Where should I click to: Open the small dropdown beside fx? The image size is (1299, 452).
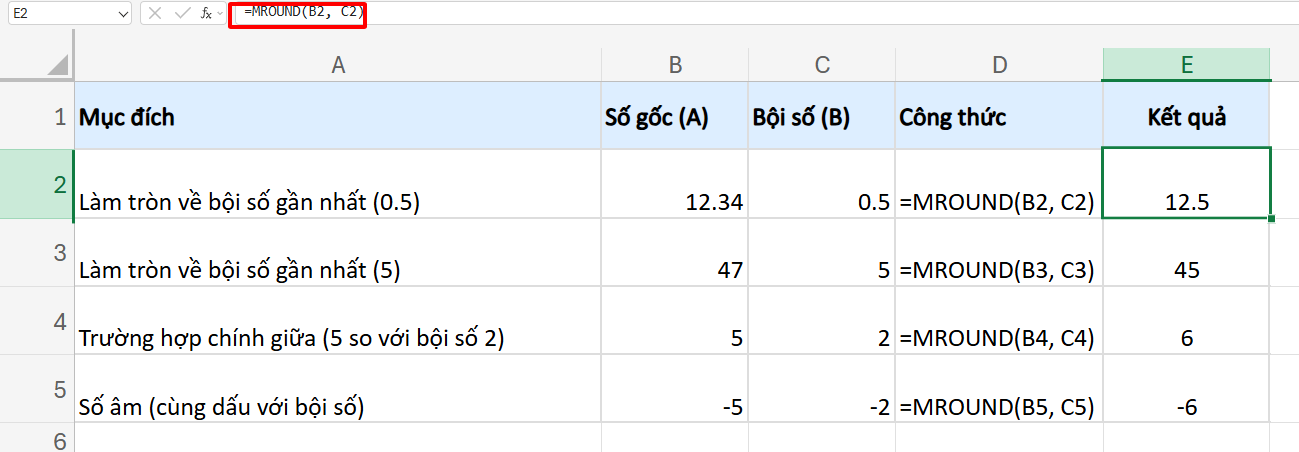220,13
